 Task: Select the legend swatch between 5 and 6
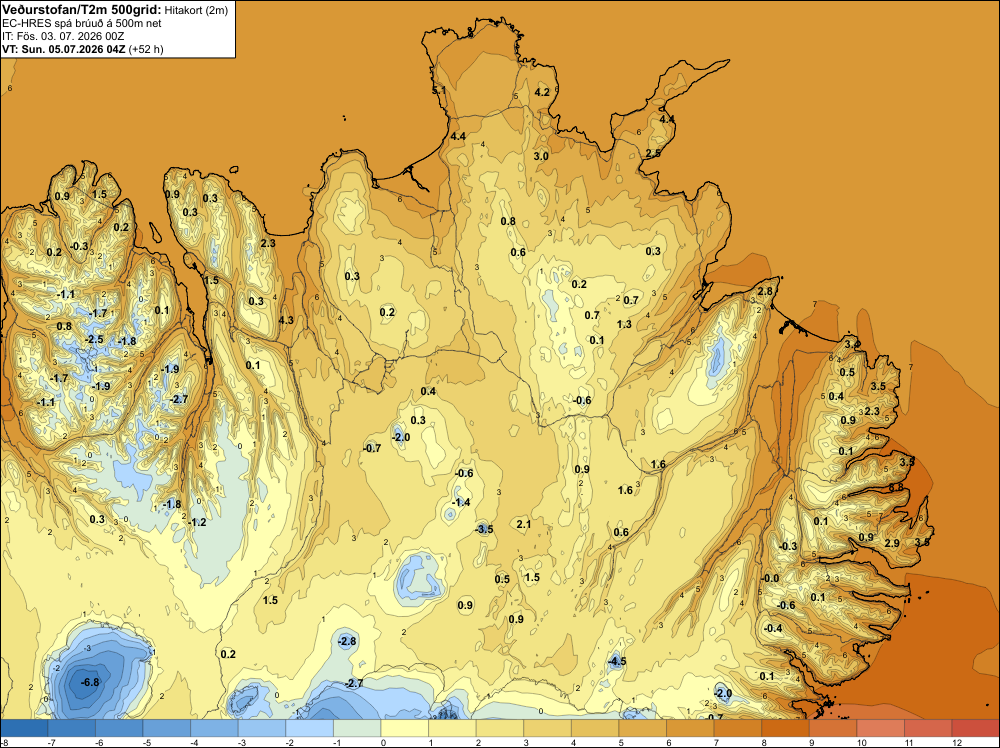click(642, 728)
